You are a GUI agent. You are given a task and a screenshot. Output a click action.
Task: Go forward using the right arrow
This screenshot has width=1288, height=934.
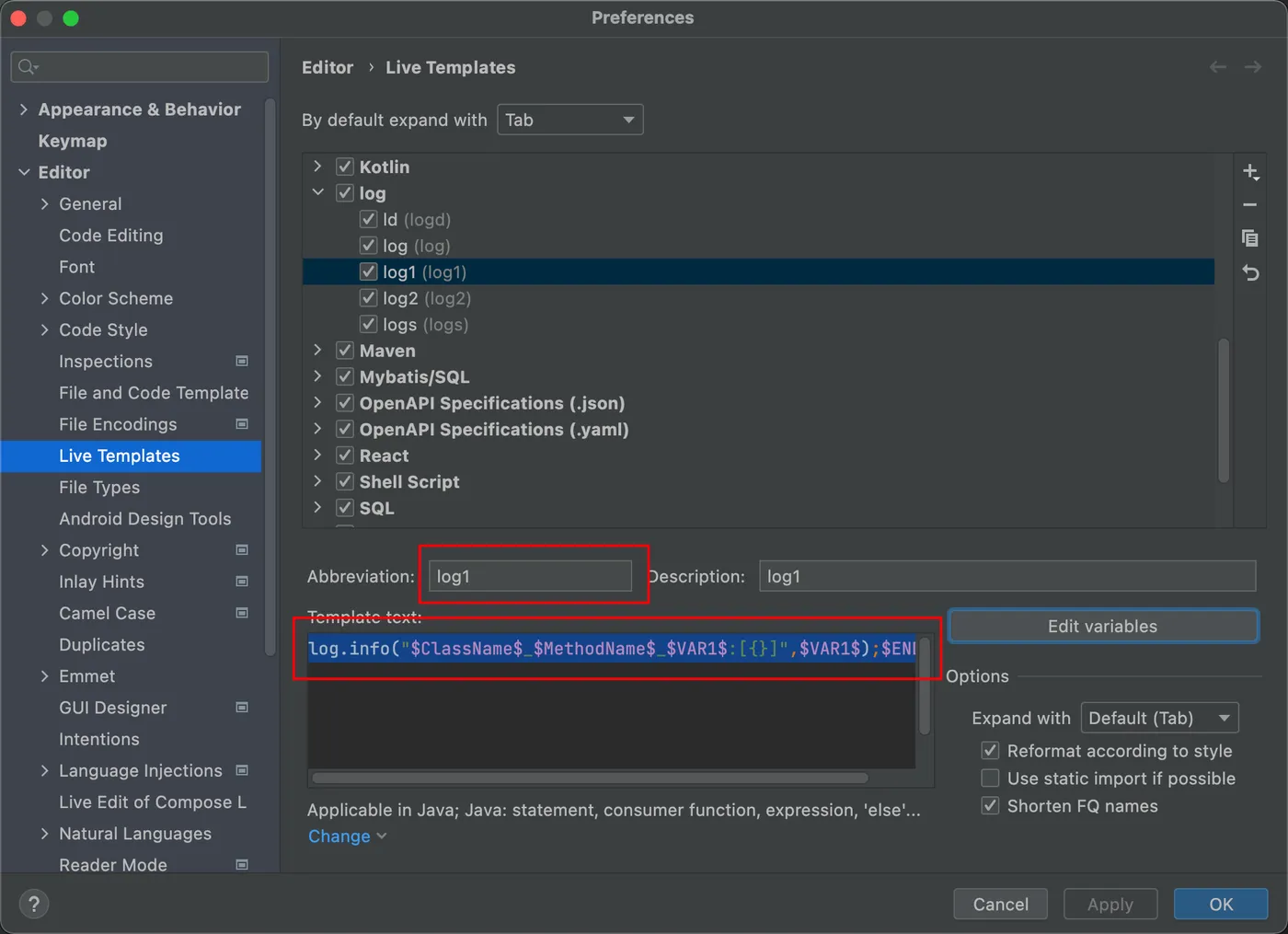(x=1253, y=67)
